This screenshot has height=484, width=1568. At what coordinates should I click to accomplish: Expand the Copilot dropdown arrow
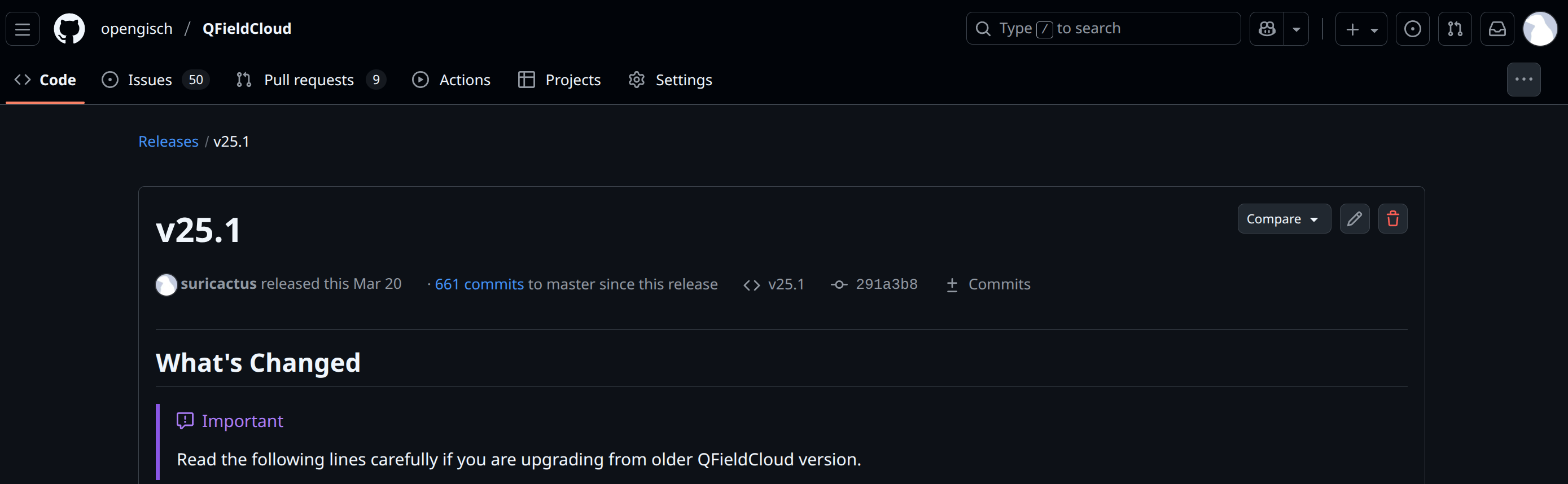click(1297, 29)
